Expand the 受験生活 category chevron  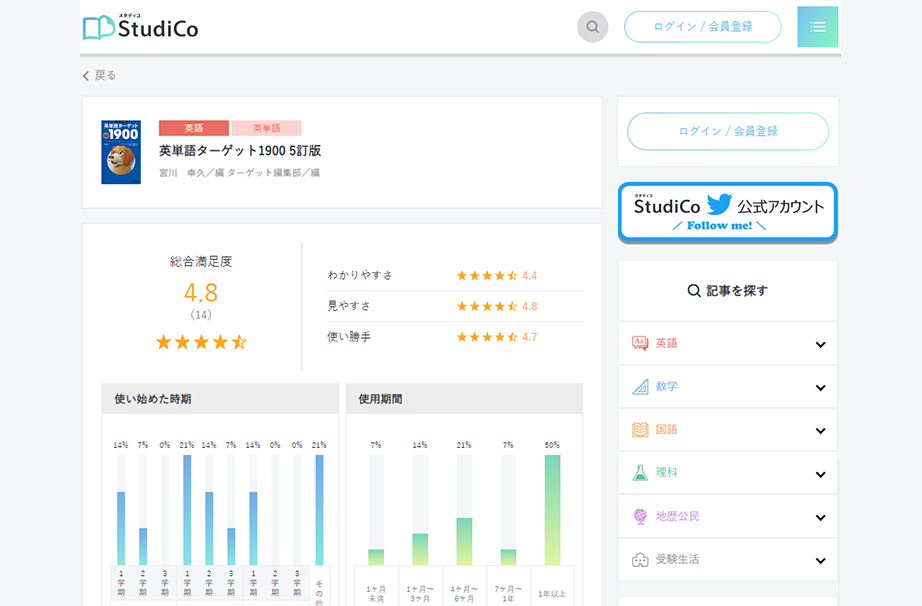[x=820, y=561]
